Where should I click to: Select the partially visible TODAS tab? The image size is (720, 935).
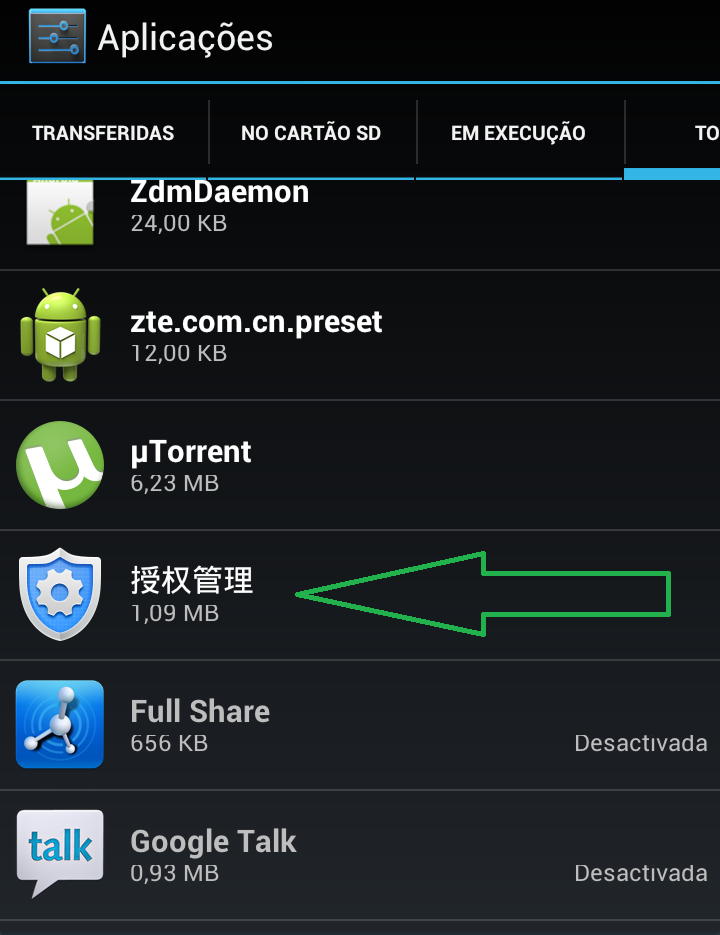pyautogui.click(x=673, y=132)
